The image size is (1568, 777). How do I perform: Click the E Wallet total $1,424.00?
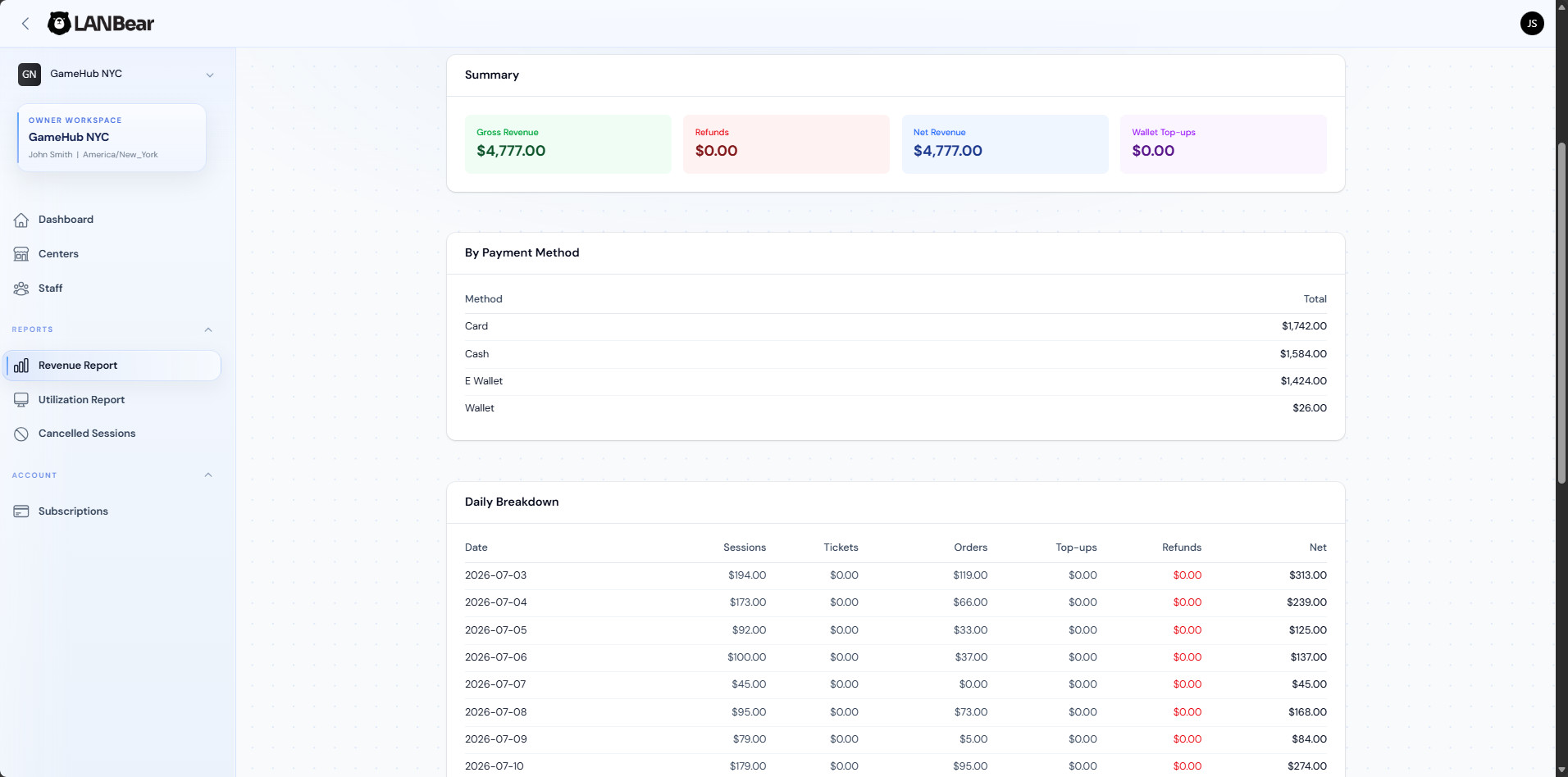coord(1303,381)
